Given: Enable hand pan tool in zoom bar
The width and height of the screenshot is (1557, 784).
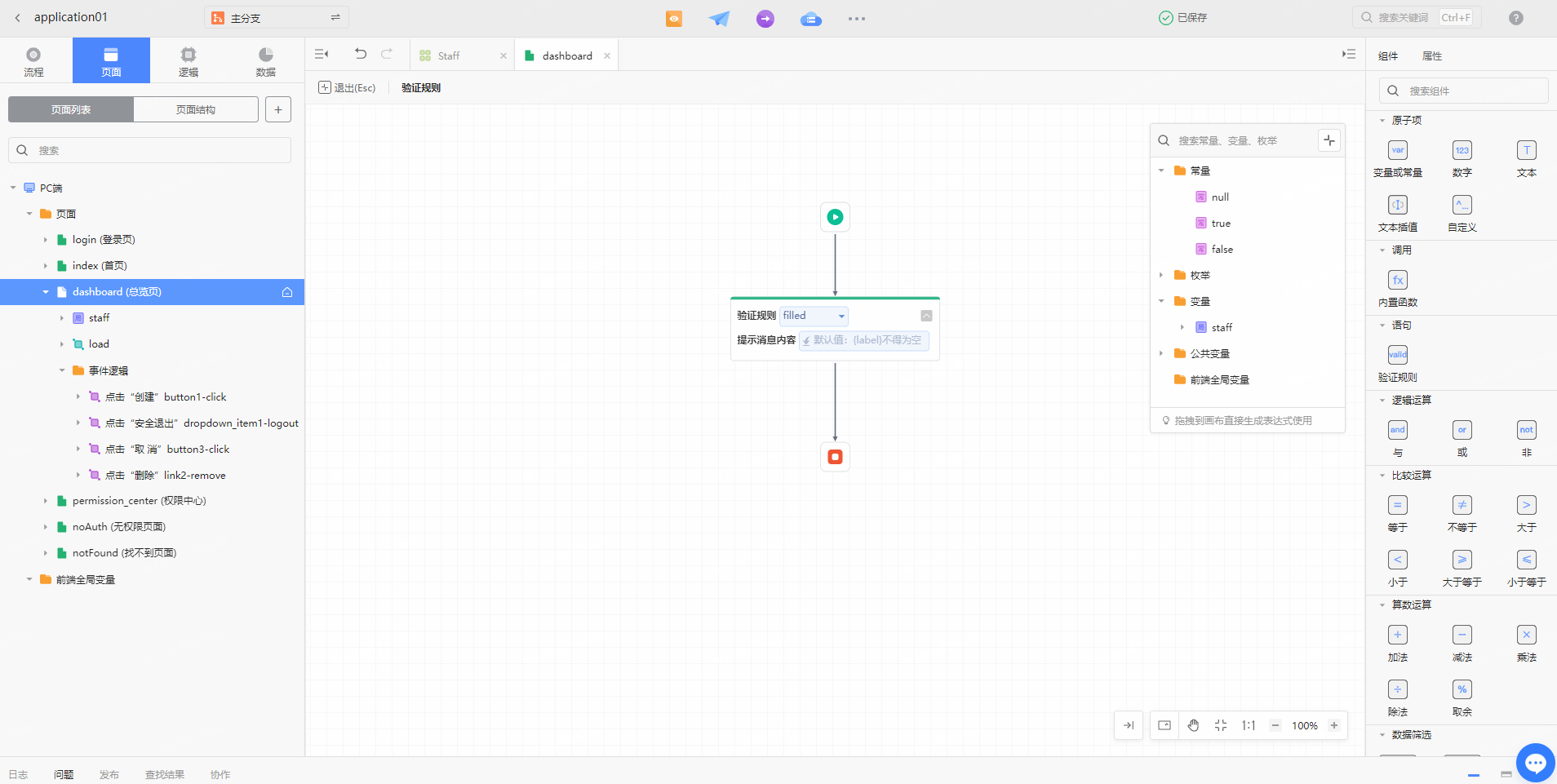Looking at the screenshot, I should 1194,725.
